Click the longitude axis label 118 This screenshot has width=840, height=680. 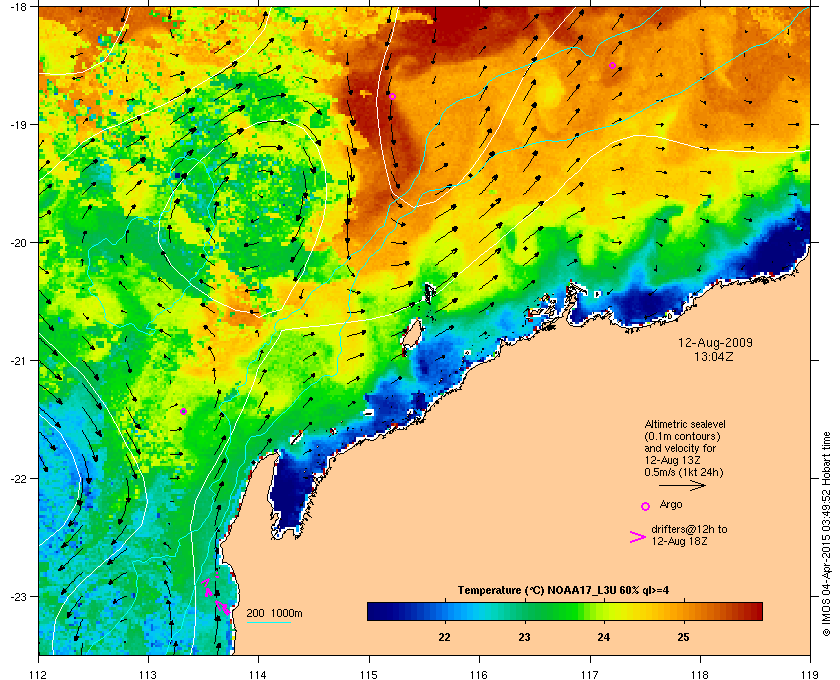tap(700, 675)
